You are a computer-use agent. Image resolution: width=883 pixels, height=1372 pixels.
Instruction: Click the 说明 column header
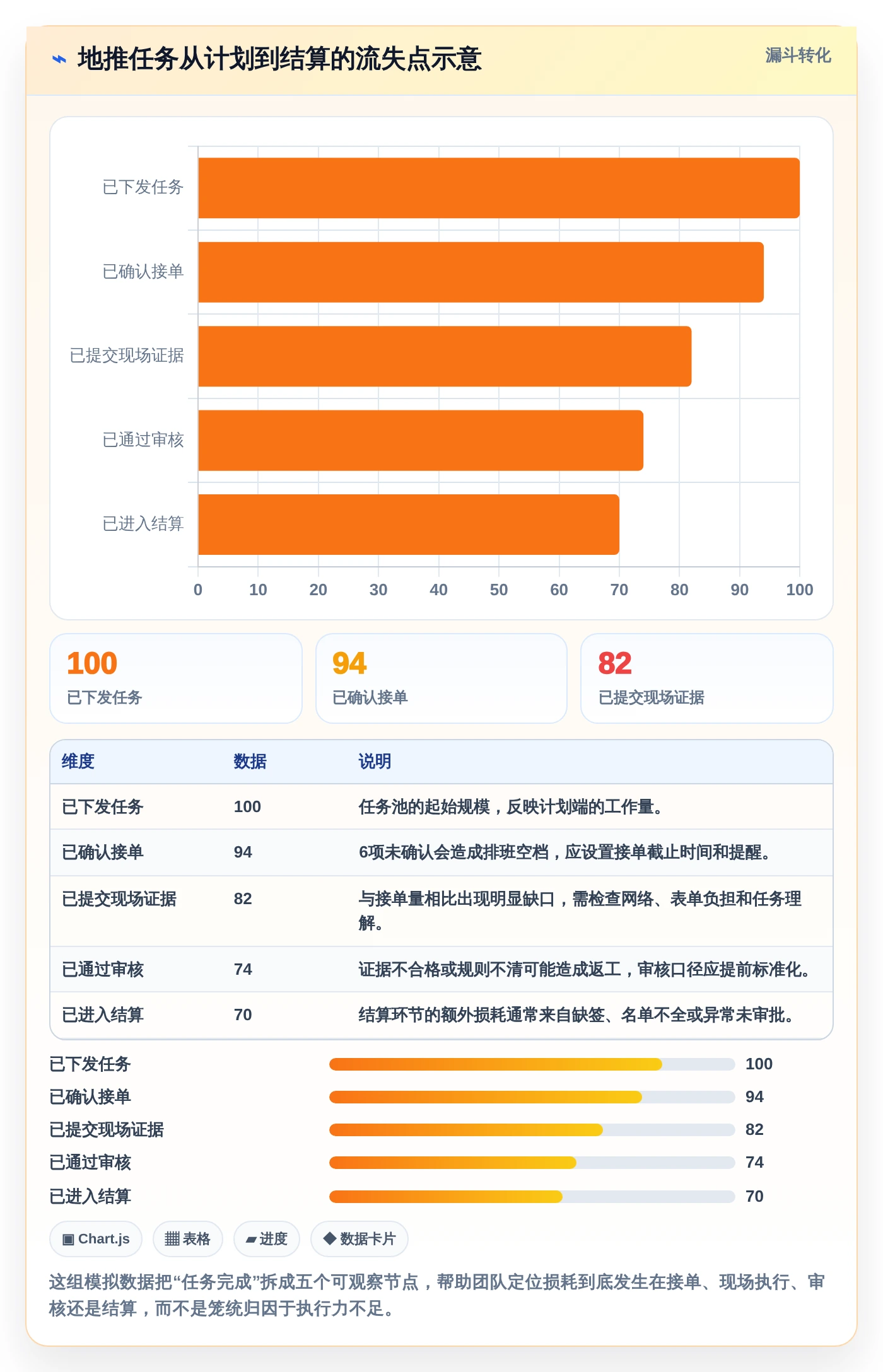pos(375,761)
